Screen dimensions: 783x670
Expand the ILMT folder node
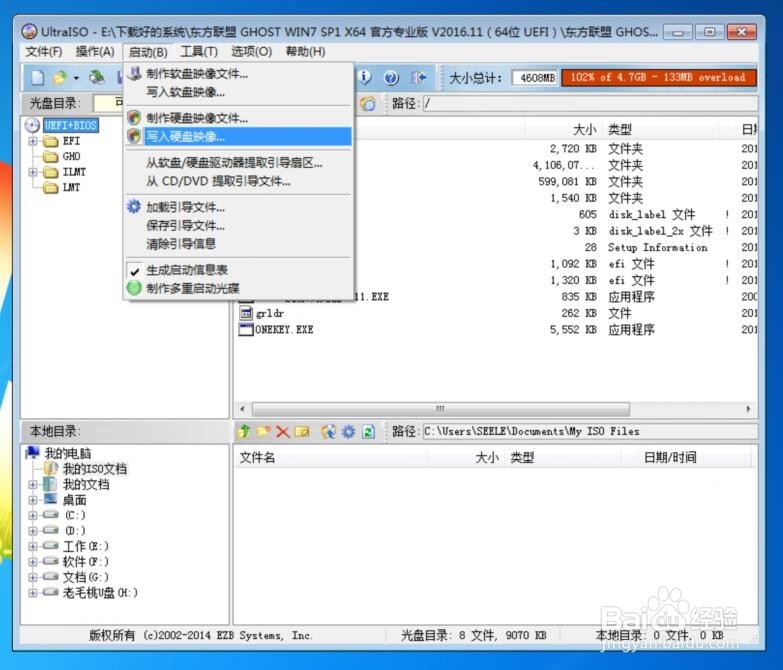pos(33,172)
